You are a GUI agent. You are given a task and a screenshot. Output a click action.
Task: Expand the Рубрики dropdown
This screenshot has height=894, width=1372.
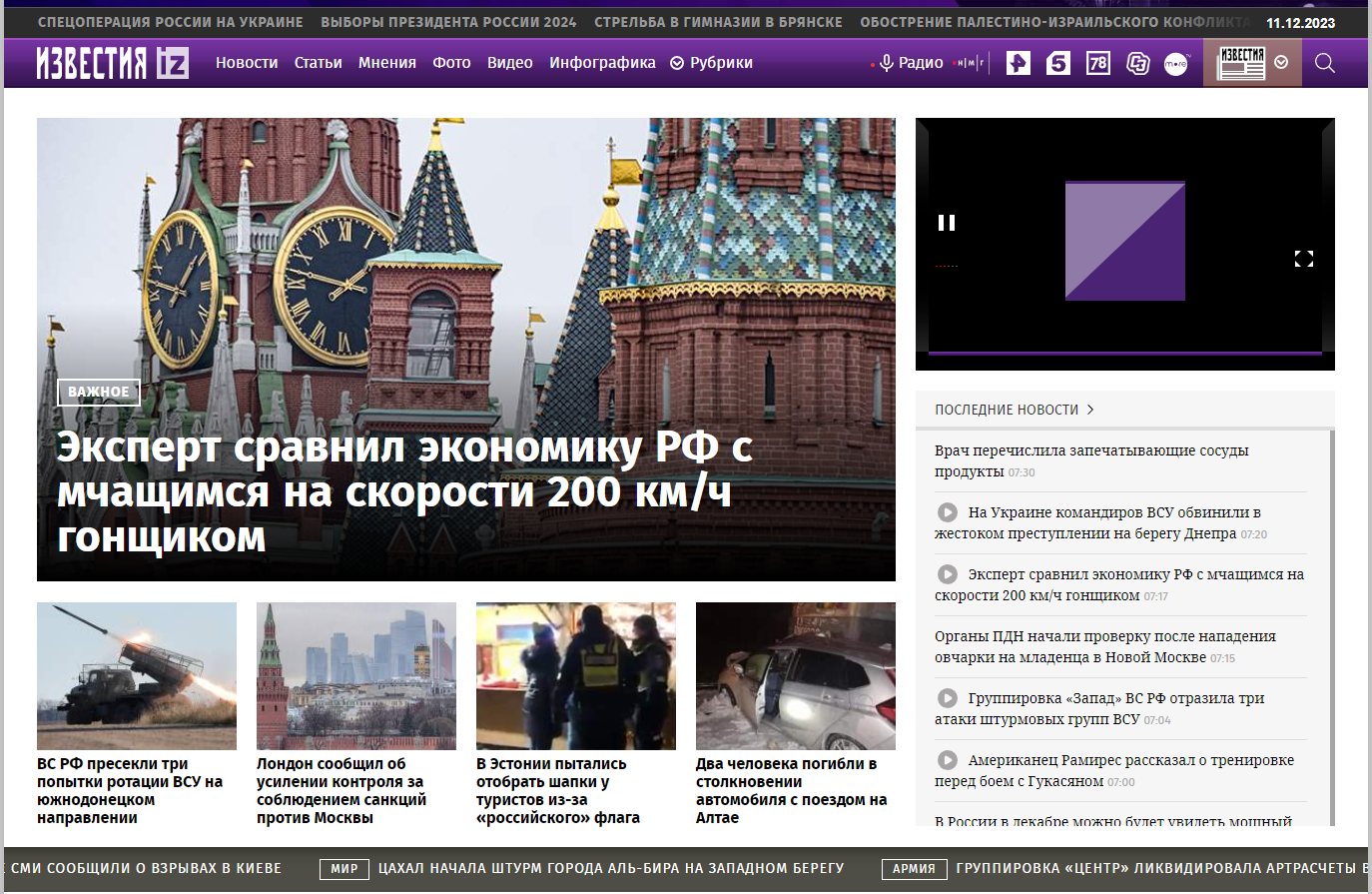coord(711,63)
